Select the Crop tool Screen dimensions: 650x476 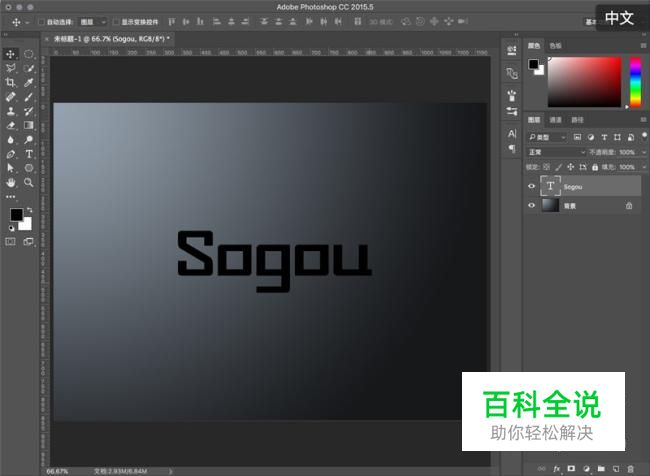click(10, 83)
